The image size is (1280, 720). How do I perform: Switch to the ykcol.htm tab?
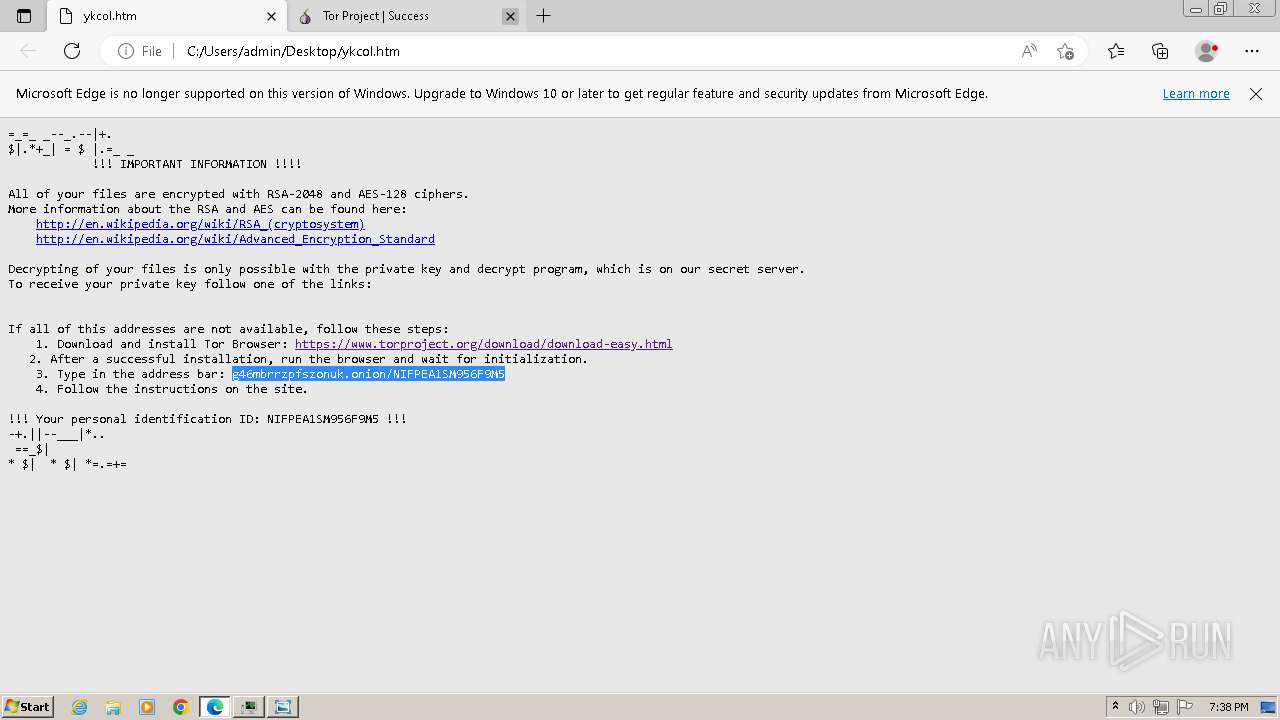167,16
